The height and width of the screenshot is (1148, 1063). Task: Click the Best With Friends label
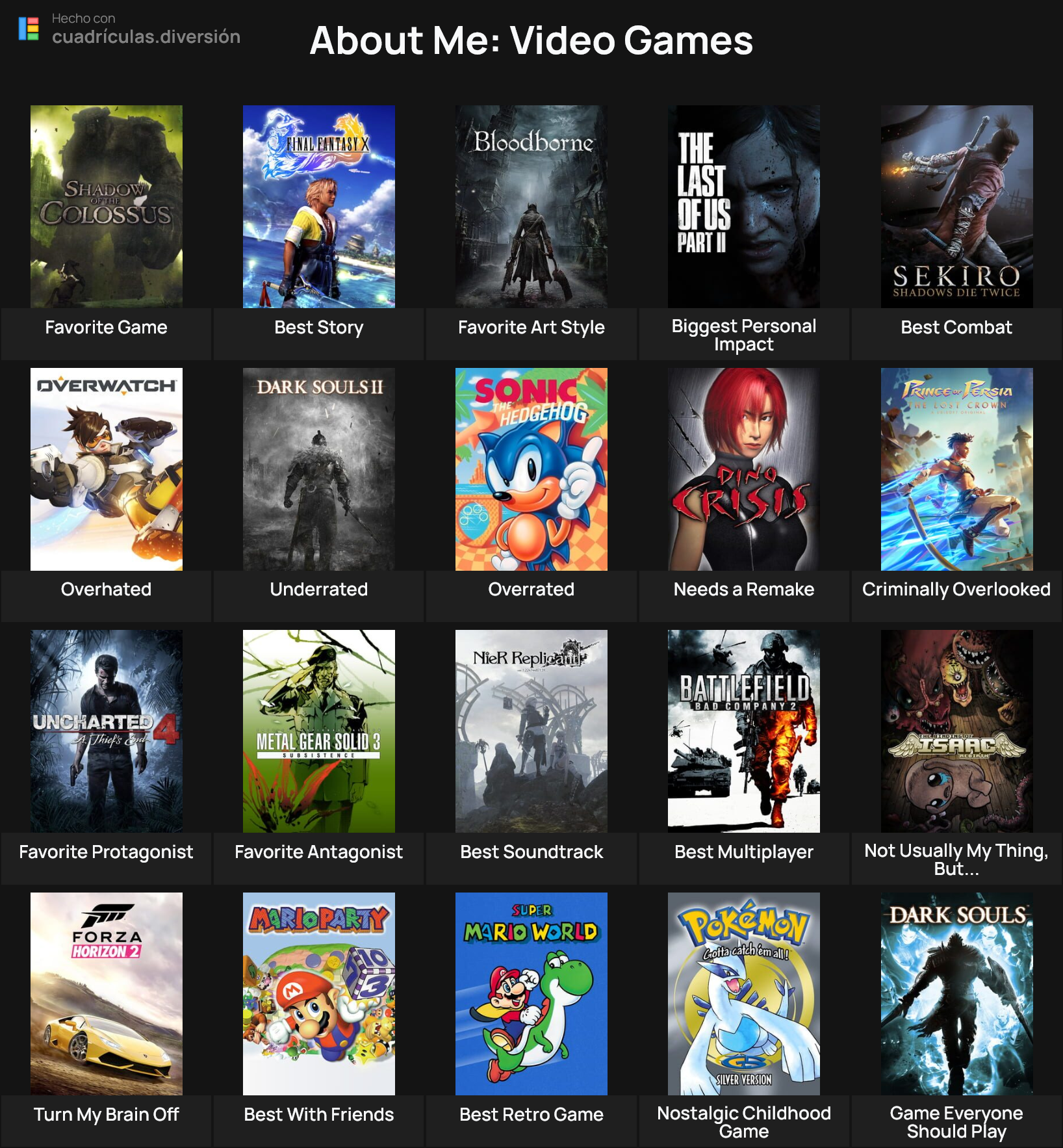pos(319,1115)
